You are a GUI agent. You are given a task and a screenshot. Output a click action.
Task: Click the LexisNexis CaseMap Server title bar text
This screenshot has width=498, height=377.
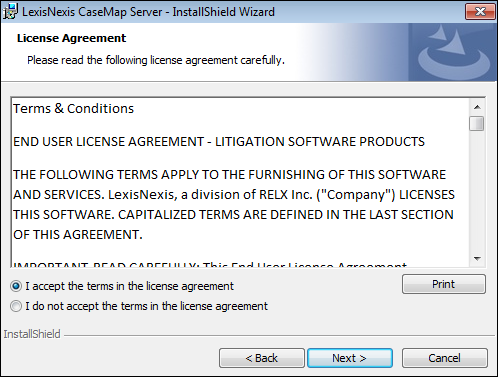pos(148,12)
